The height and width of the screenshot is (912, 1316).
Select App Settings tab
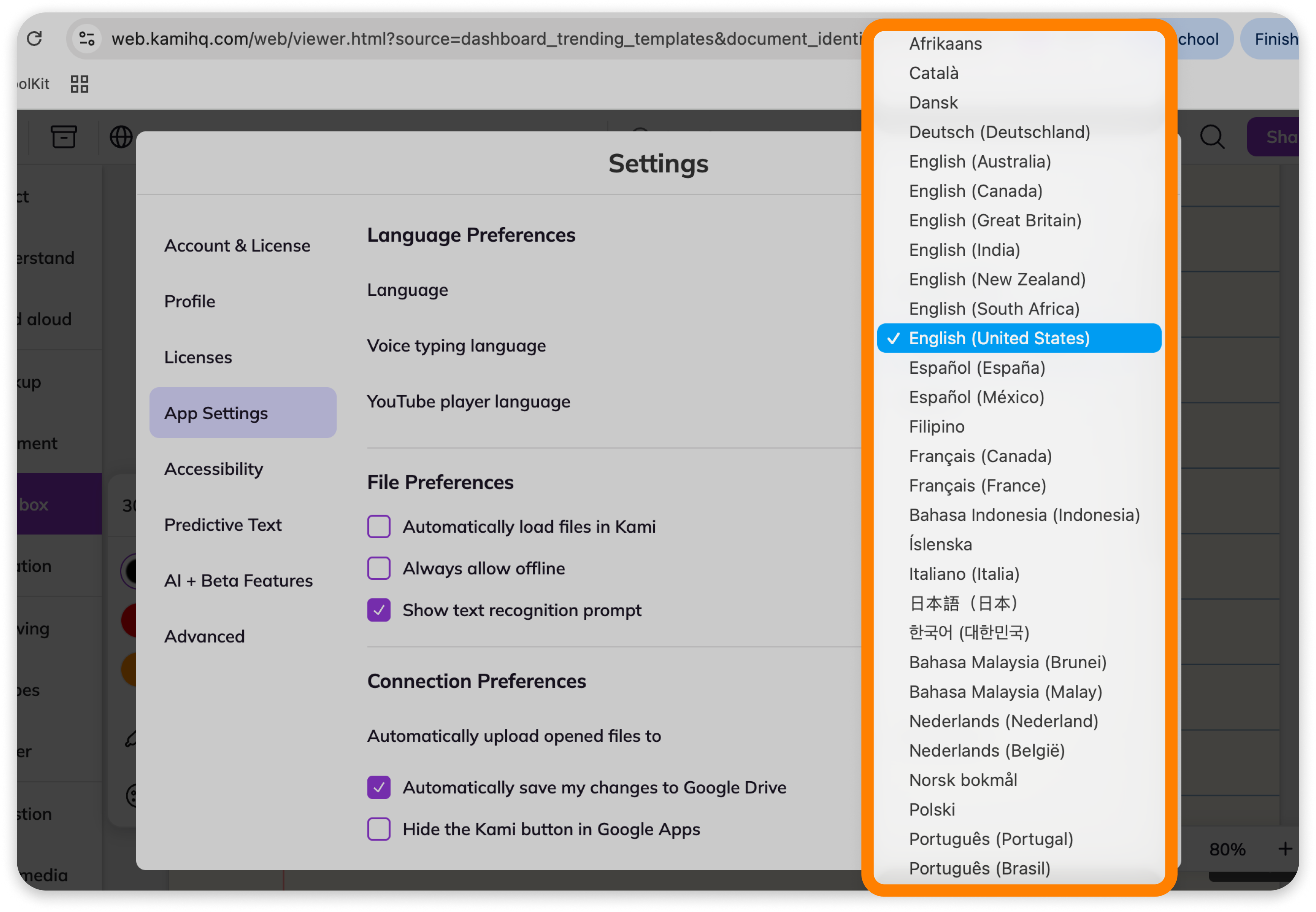(x=243, y=413)
